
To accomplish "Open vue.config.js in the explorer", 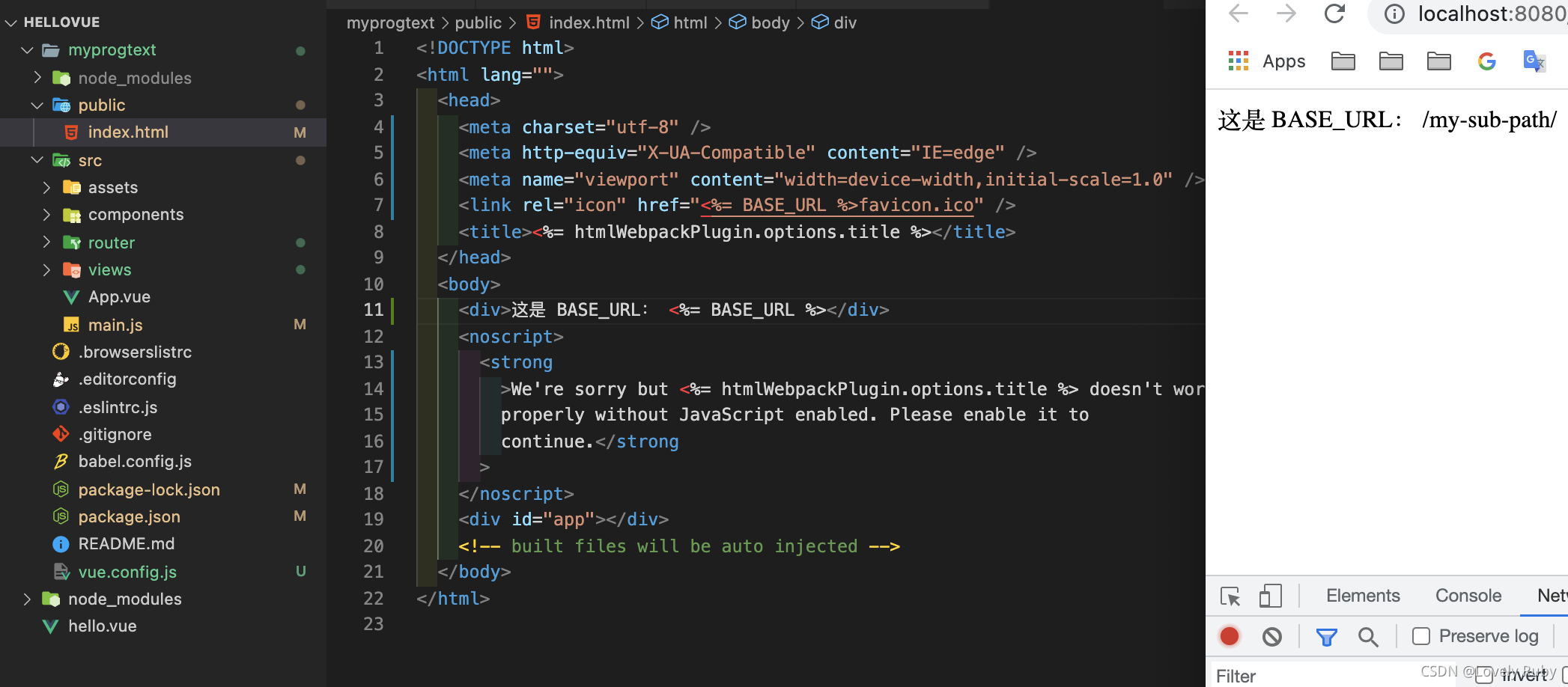I will pyautogui.click(x=163, y=572).
